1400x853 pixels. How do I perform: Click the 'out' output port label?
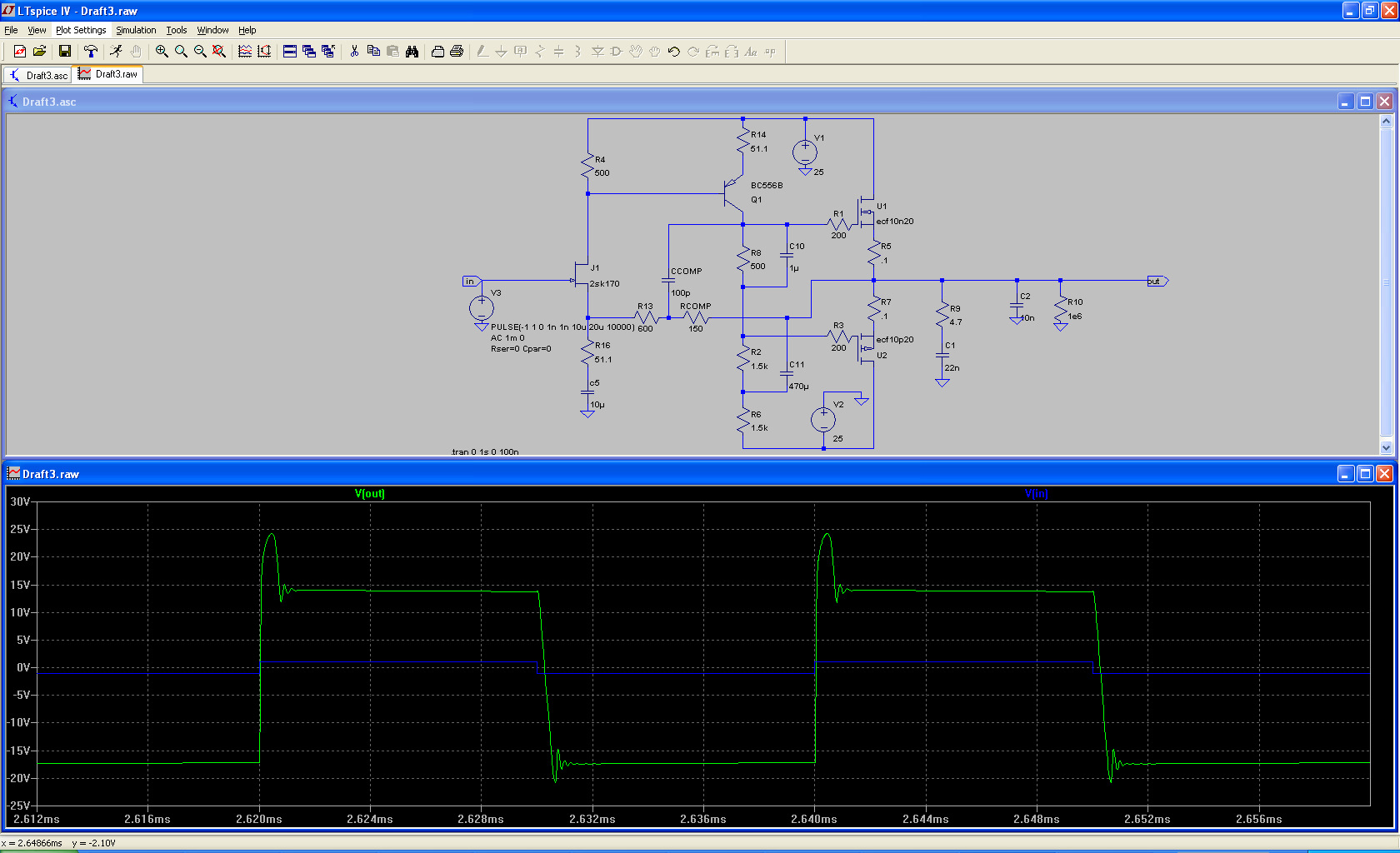click(1157, 282)
